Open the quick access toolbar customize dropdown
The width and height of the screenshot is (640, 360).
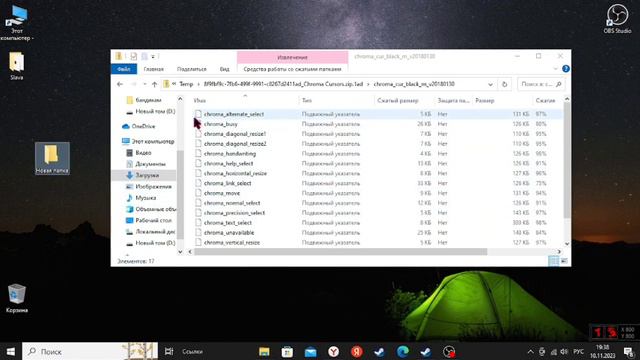pyautogui.click(x=153, y=56)
